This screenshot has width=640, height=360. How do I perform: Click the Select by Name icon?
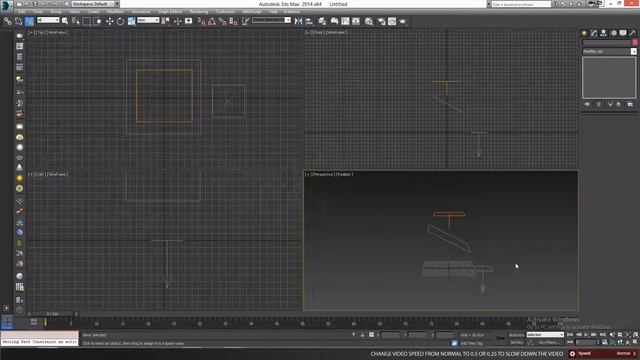point(76,21)
